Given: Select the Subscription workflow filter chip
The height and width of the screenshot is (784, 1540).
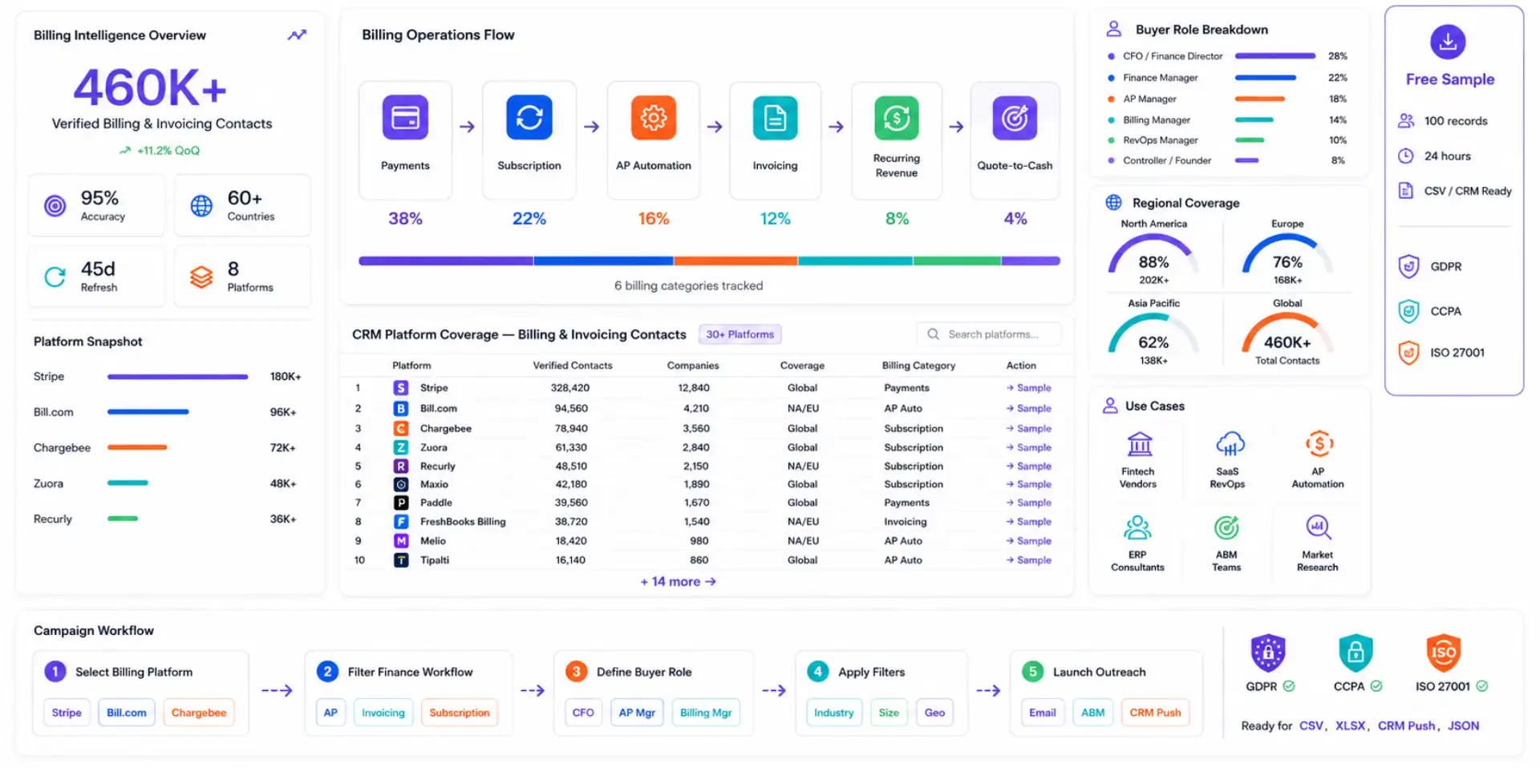Looking at the screenshot, I should [460, 713].
